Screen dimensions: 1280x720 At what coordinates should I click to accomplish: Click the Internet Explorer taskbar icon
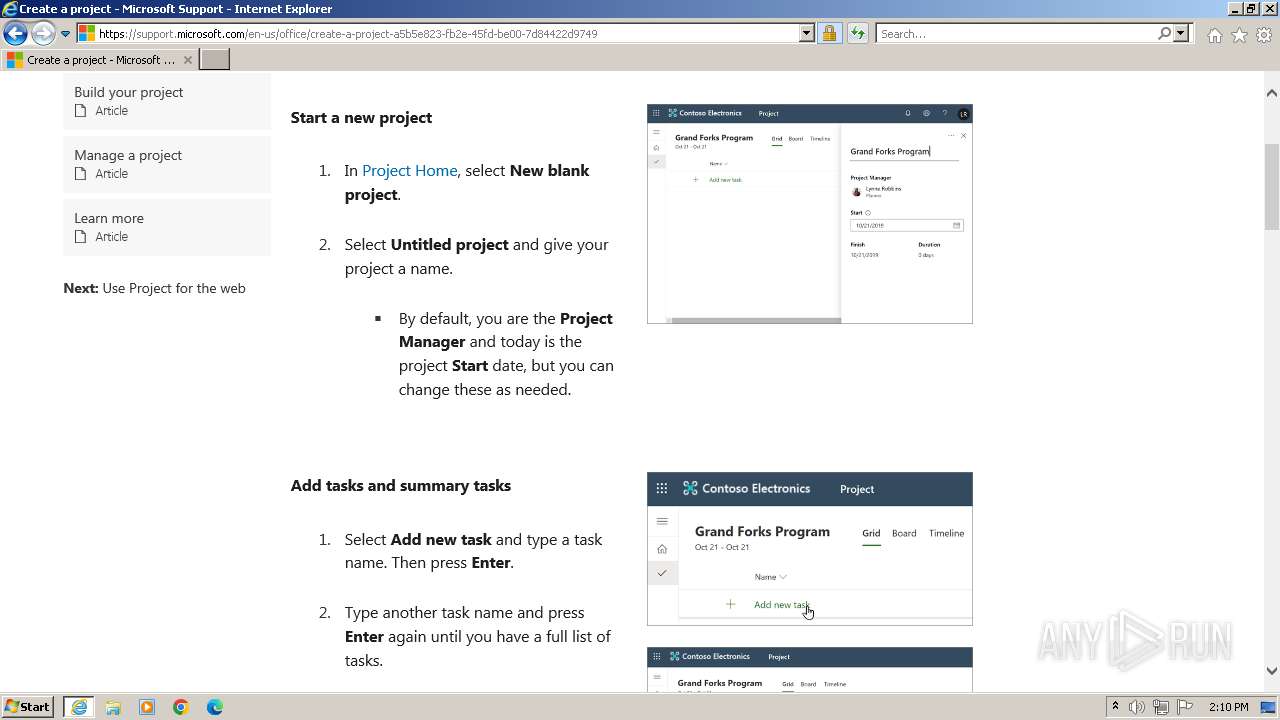79,707
